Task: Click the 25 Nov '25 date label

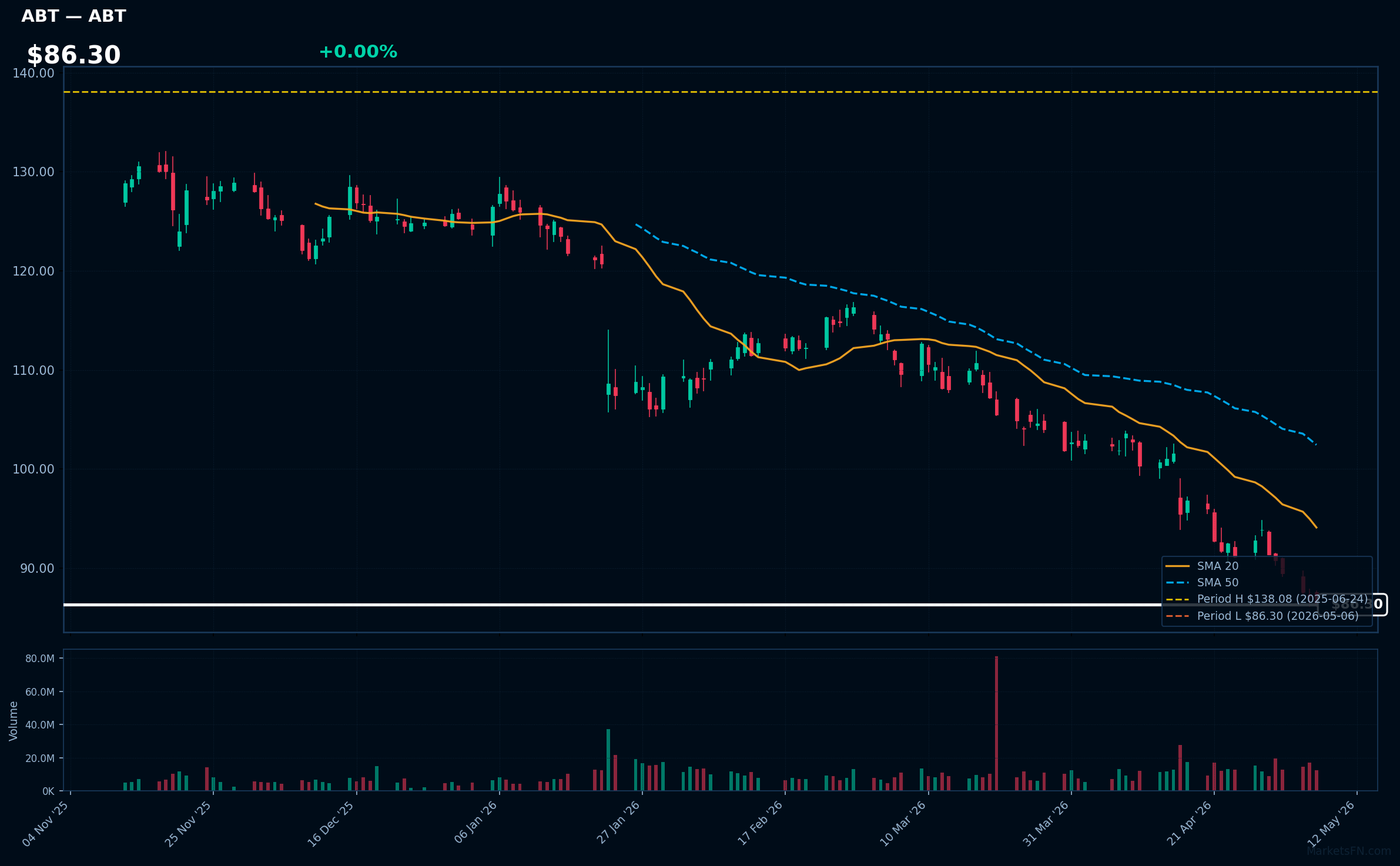Action: click(187, 823)
